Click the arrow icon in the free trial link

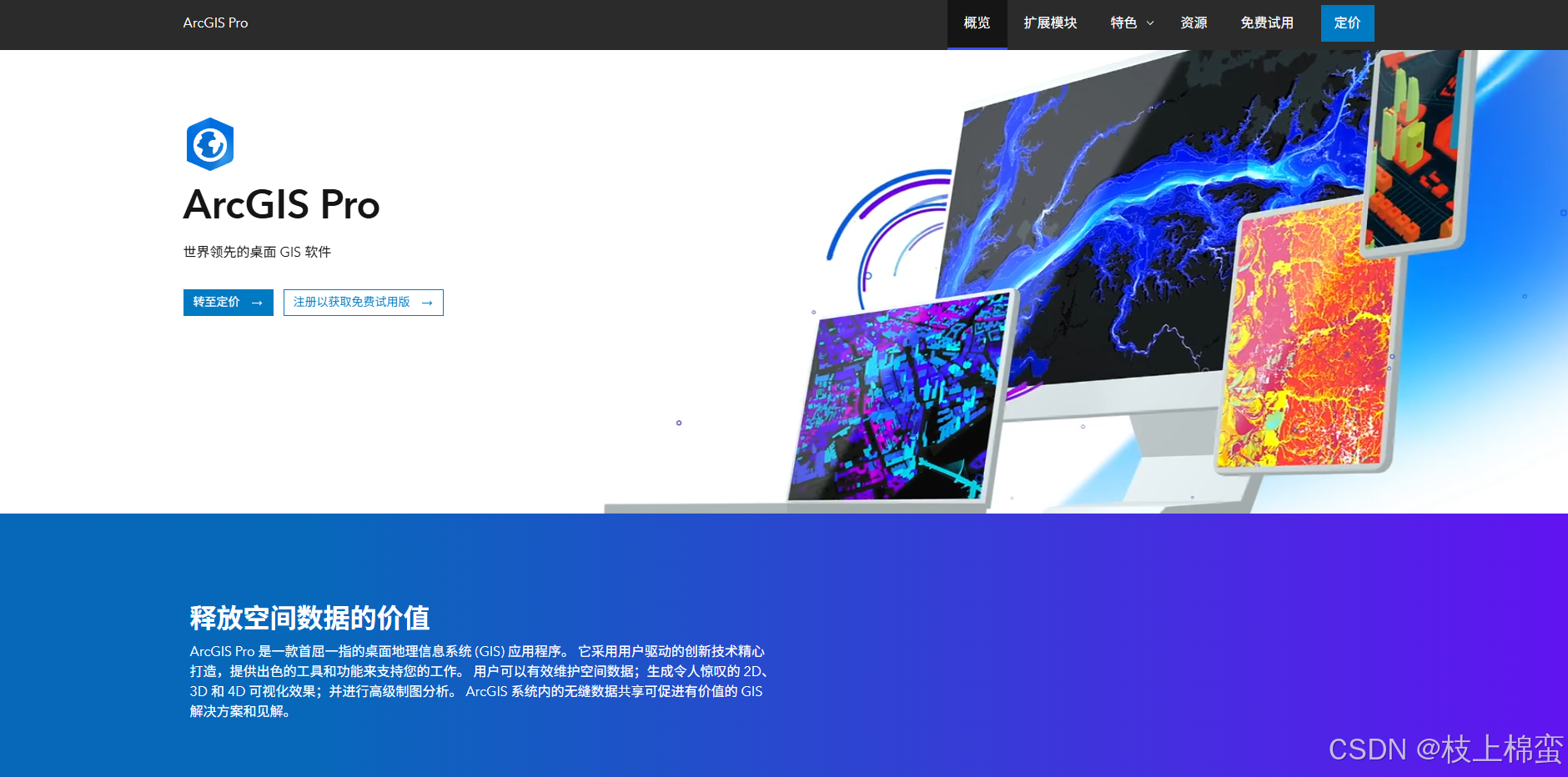426,303
